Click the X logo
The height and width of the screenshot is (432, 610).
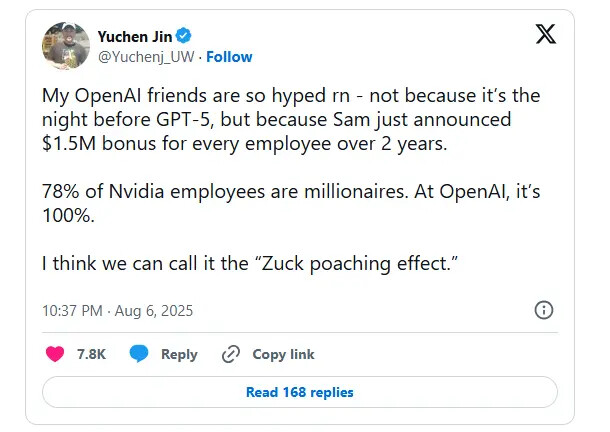[x=546, y=33]
